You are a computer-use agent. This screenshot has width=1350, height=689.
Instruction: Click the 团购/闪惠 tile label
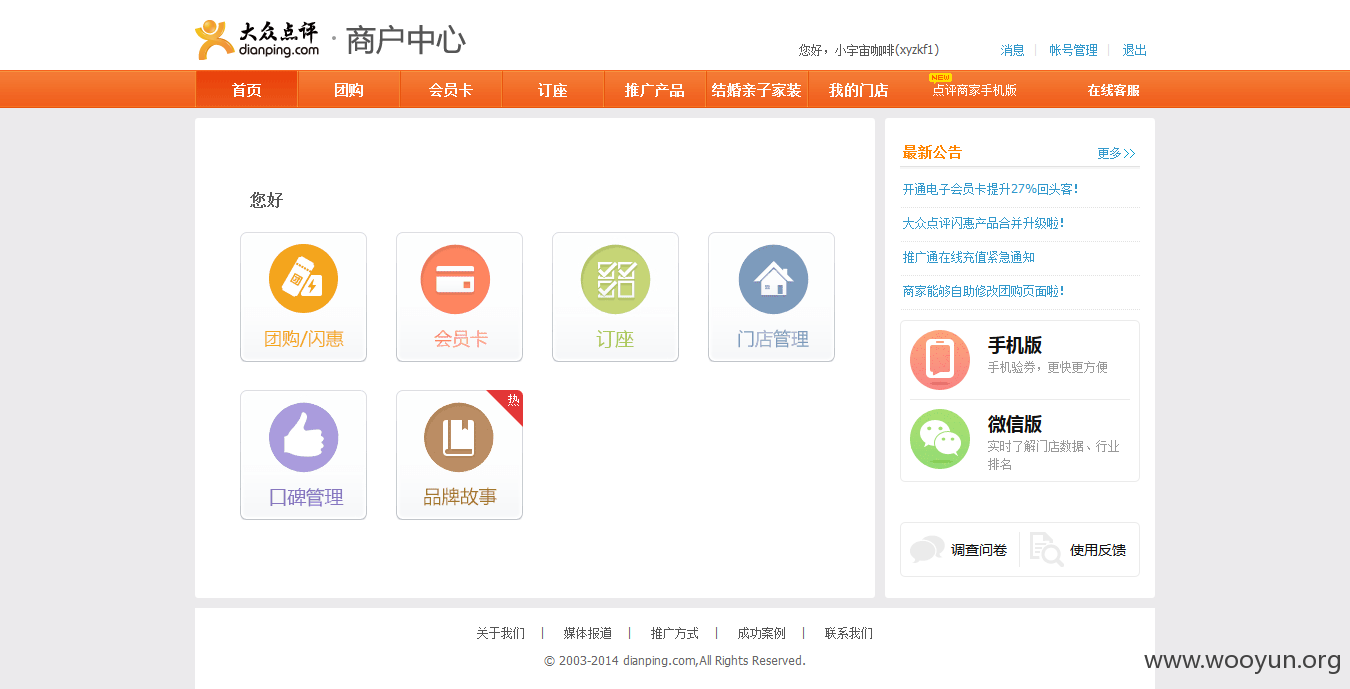(304, 339)
